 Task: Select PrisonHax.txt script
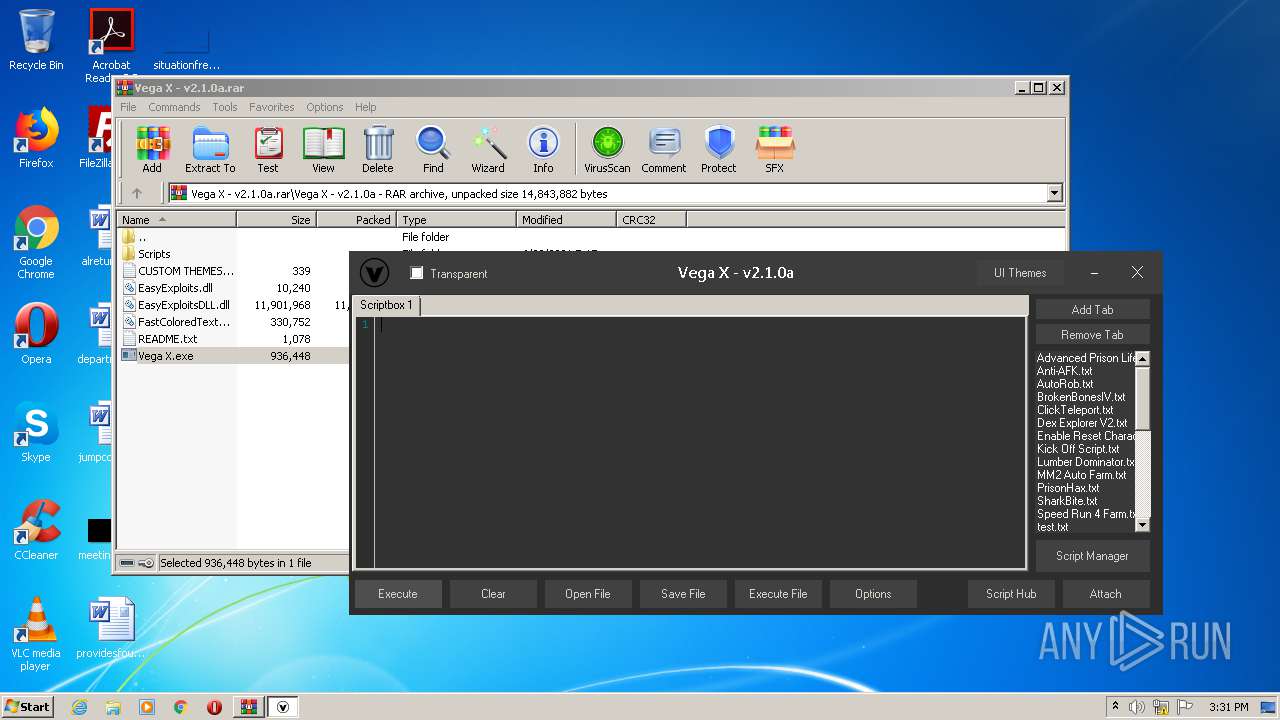[1068, 488]
